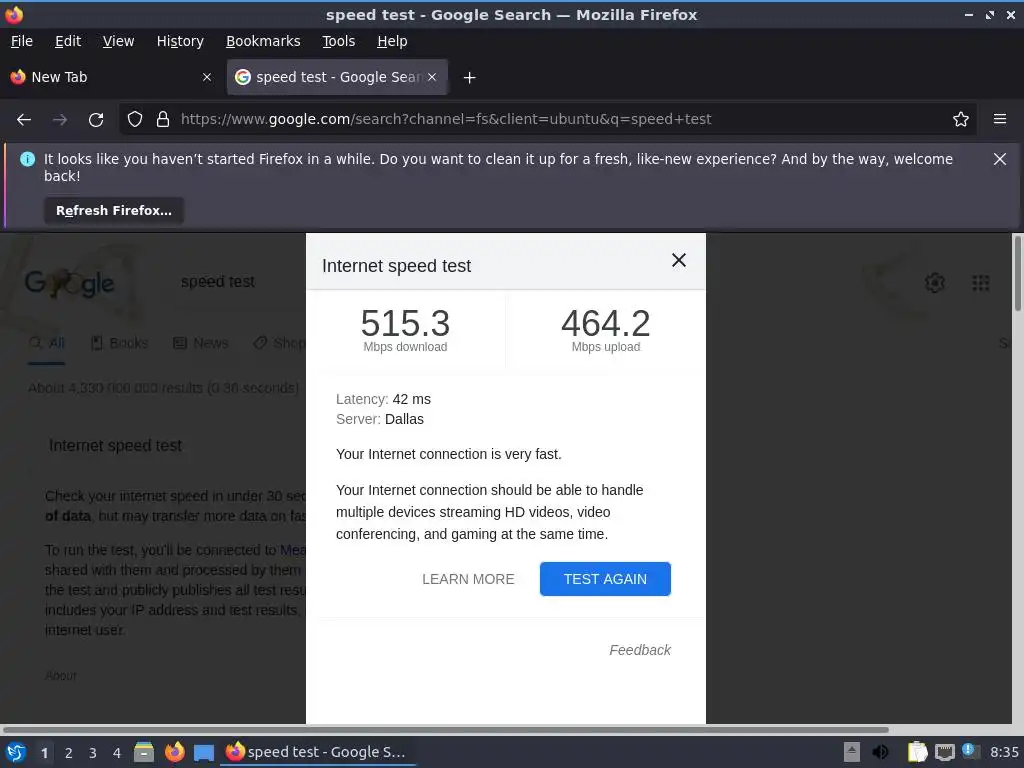Show site security info via padlock icon
Viewport: 1024px width, 768px height.
[163, 120]
